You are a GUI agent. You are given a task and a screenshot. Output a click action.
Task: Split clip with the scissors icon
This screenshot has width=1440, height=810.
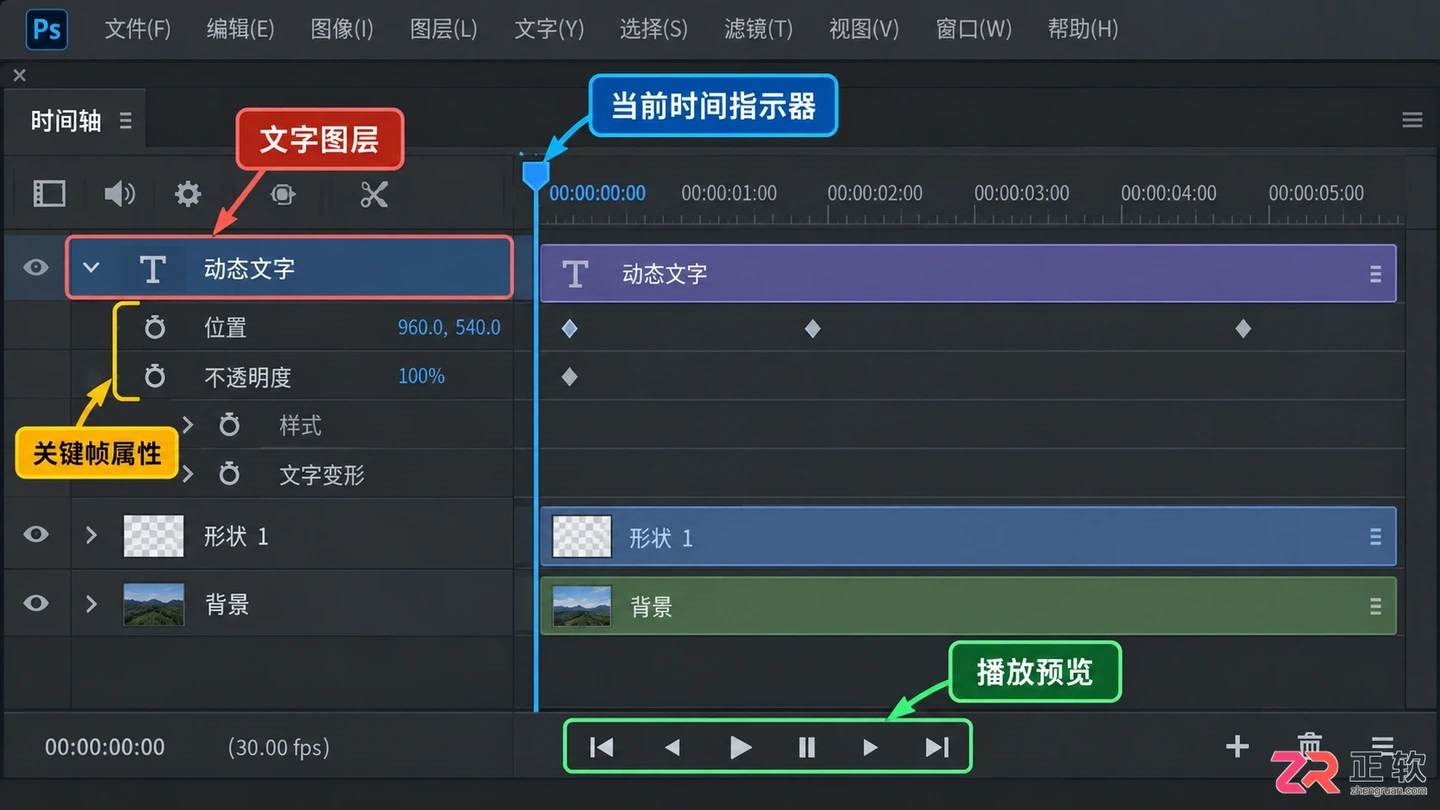(x=374, y=194)
